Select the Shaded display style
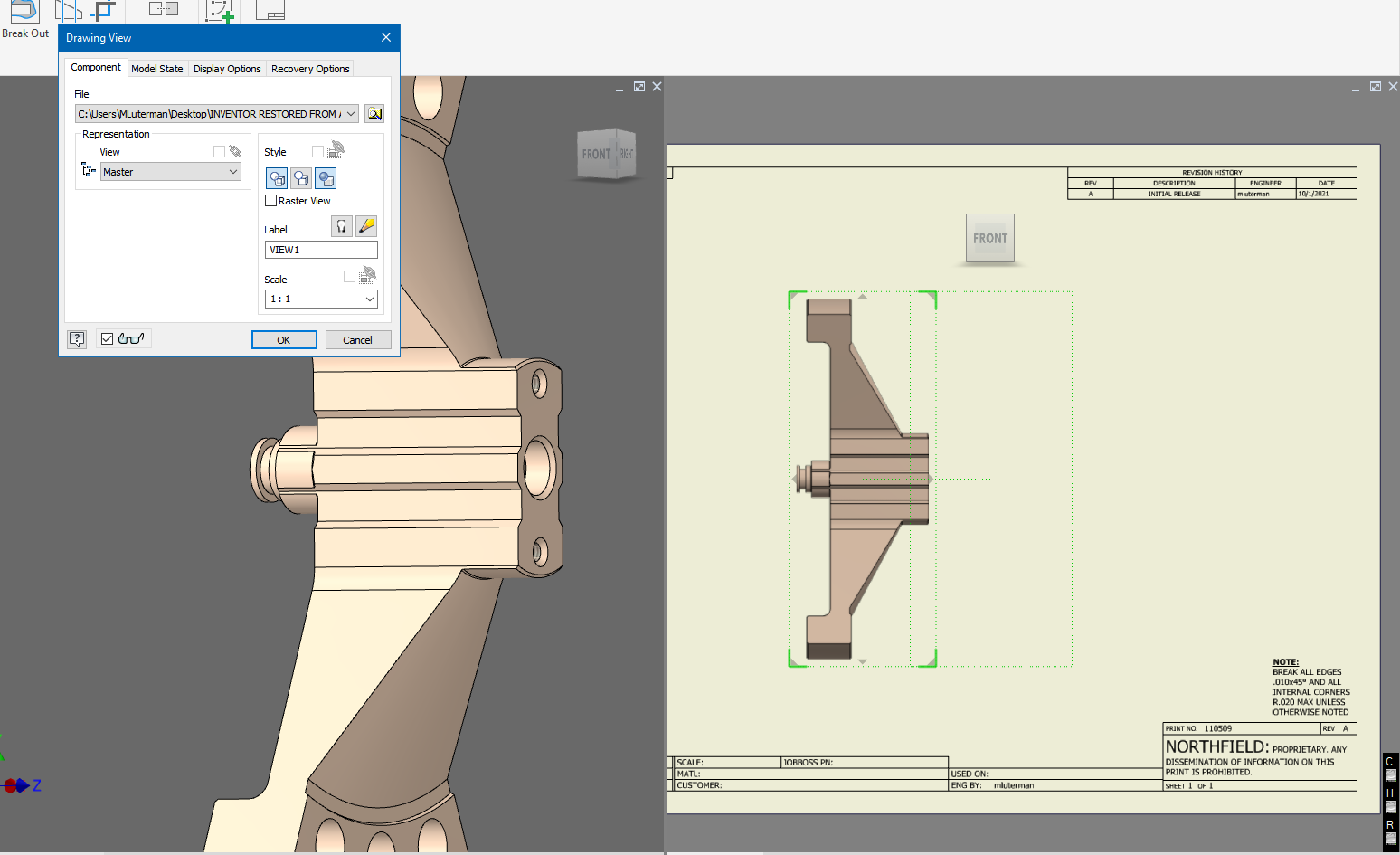This screenshot has height=855, width=1400. tap(326, 178)
